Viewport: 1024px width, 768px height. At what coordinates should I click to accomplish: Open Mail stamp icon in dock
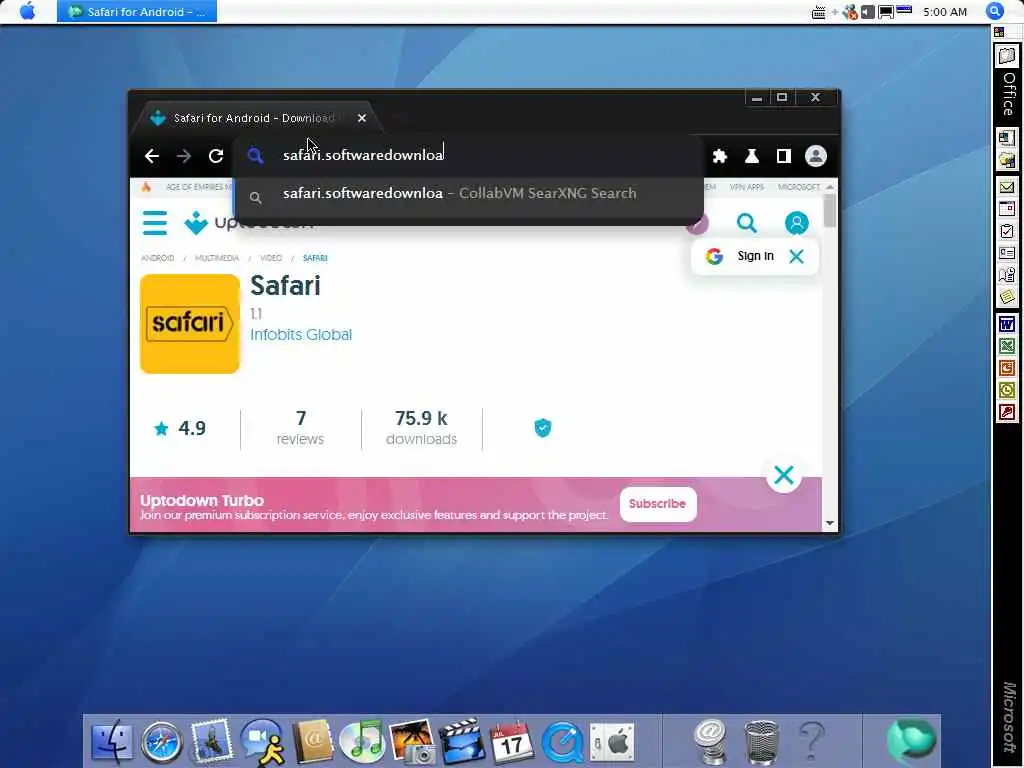pos(212,741)
